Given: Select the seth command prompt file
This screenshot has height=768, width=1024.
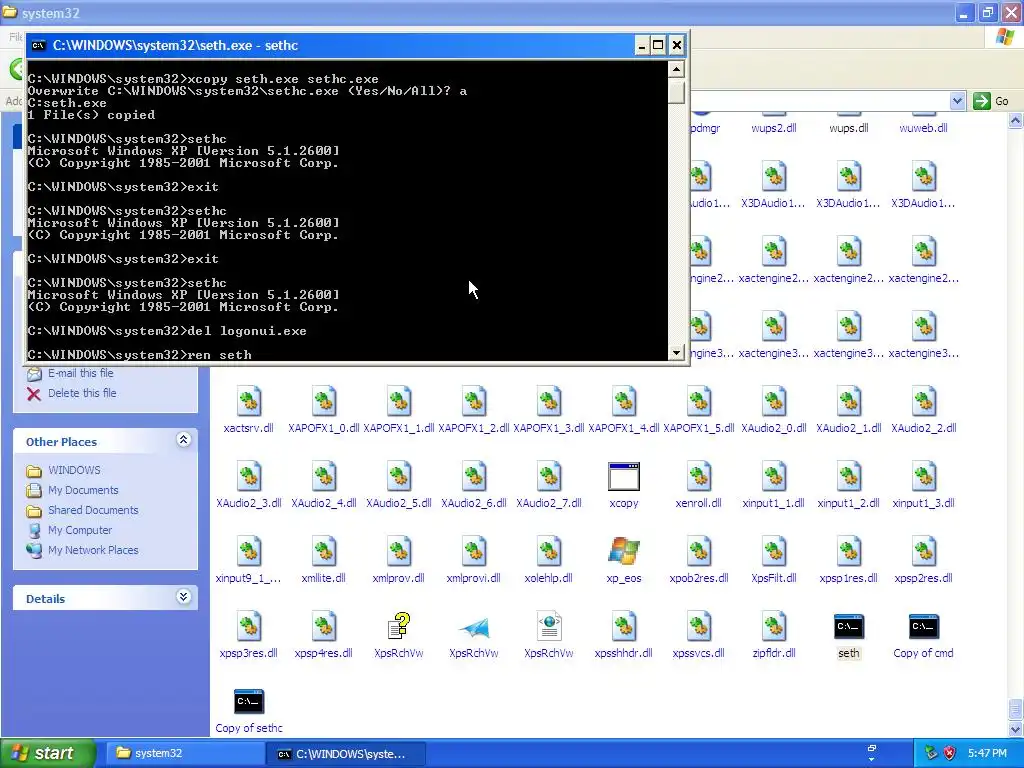Looking at the screenshot, I should [848, 627].
